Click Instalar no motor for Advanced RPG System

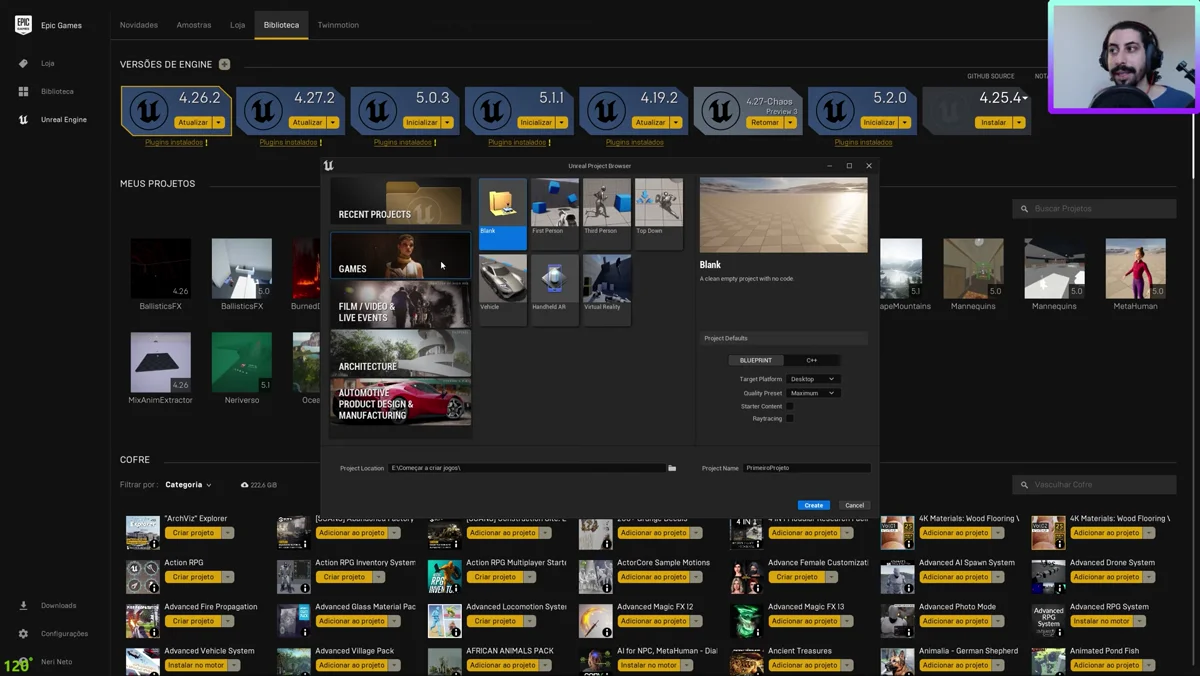click(x=1101, y=621)
